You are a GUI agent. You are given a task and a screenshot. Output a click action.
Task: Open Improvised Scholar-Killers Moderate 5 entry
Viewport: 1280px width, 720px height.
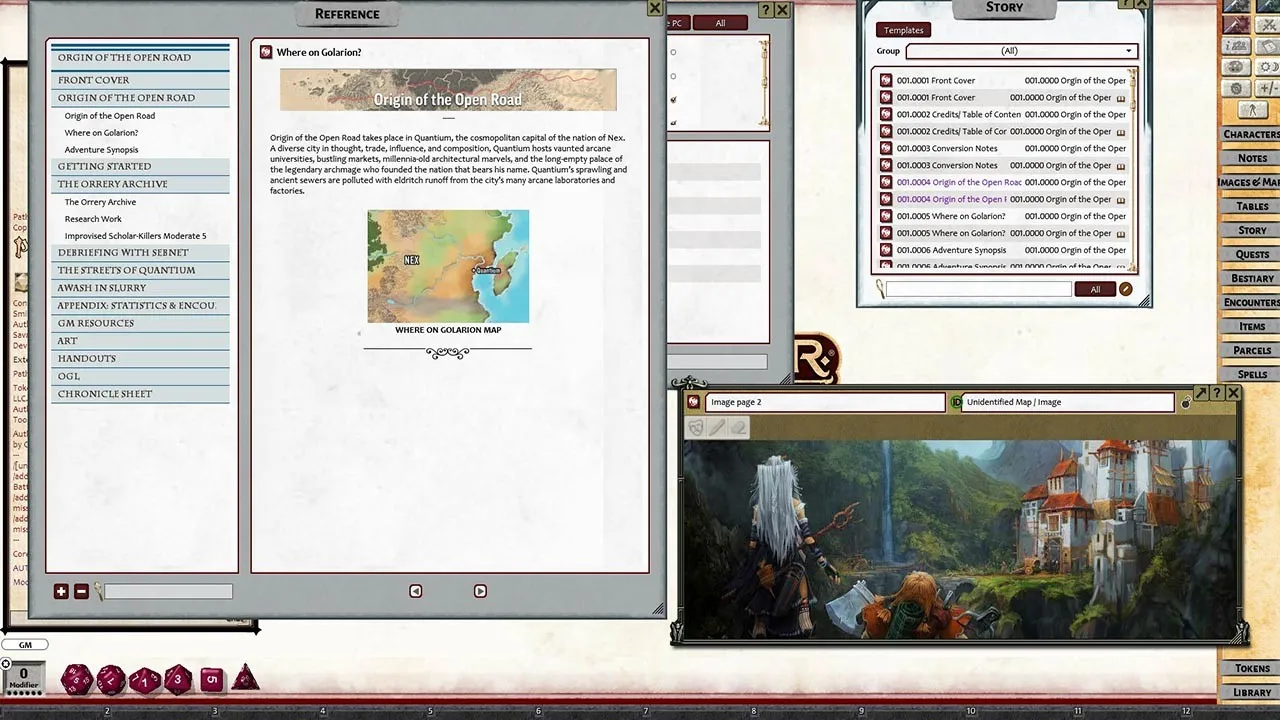point(135,236)
